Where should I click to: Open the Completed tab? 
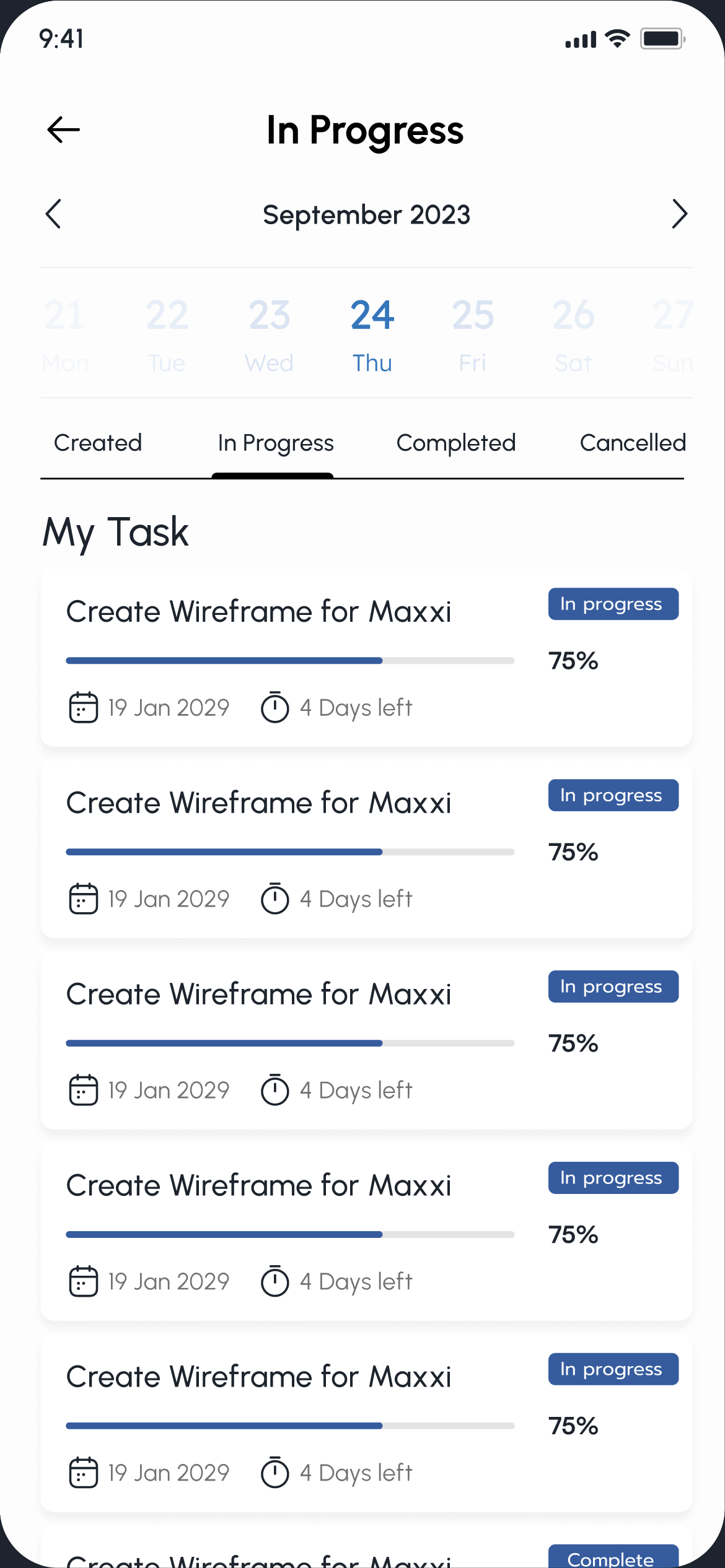tap(455, 443)
